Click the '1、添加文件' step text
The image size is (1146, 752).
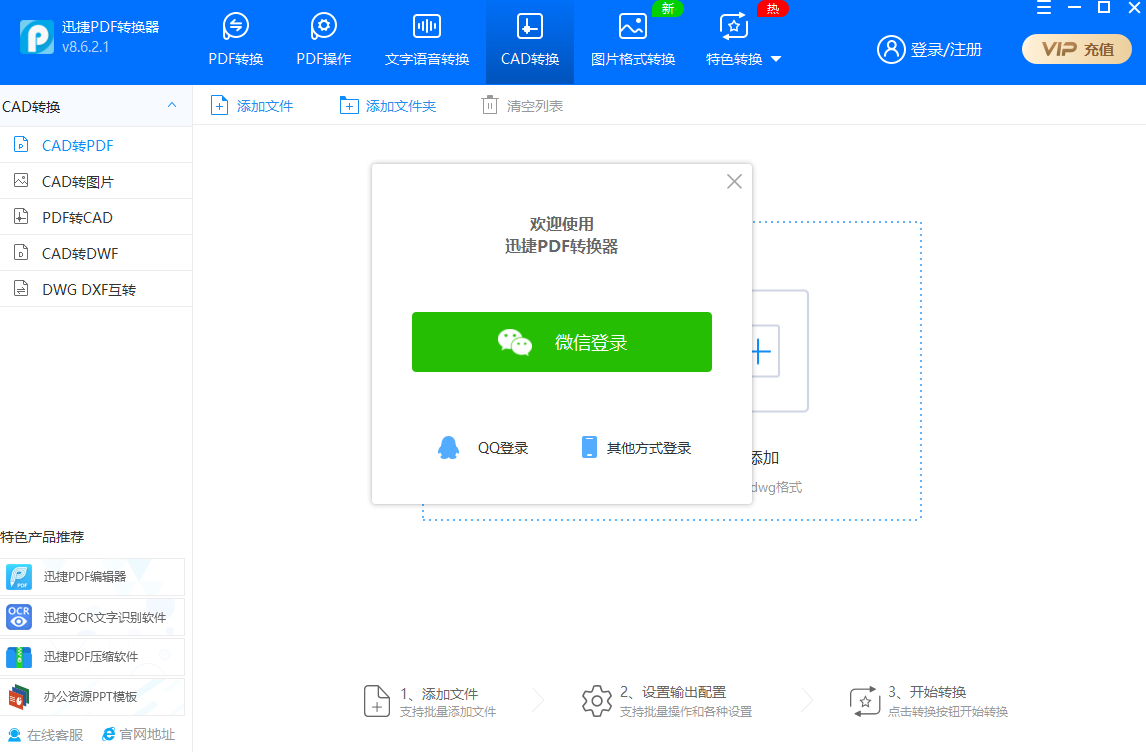coord(439,694)
